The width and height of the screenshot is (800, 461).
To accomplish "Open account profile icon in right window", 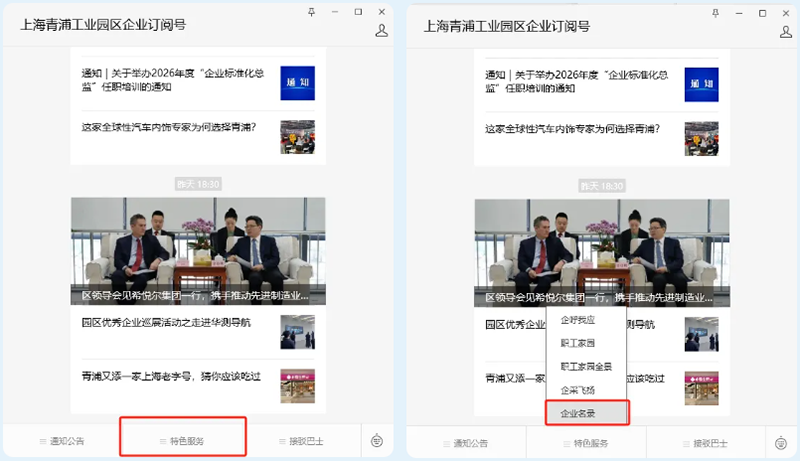I will (x=785, y=31).
